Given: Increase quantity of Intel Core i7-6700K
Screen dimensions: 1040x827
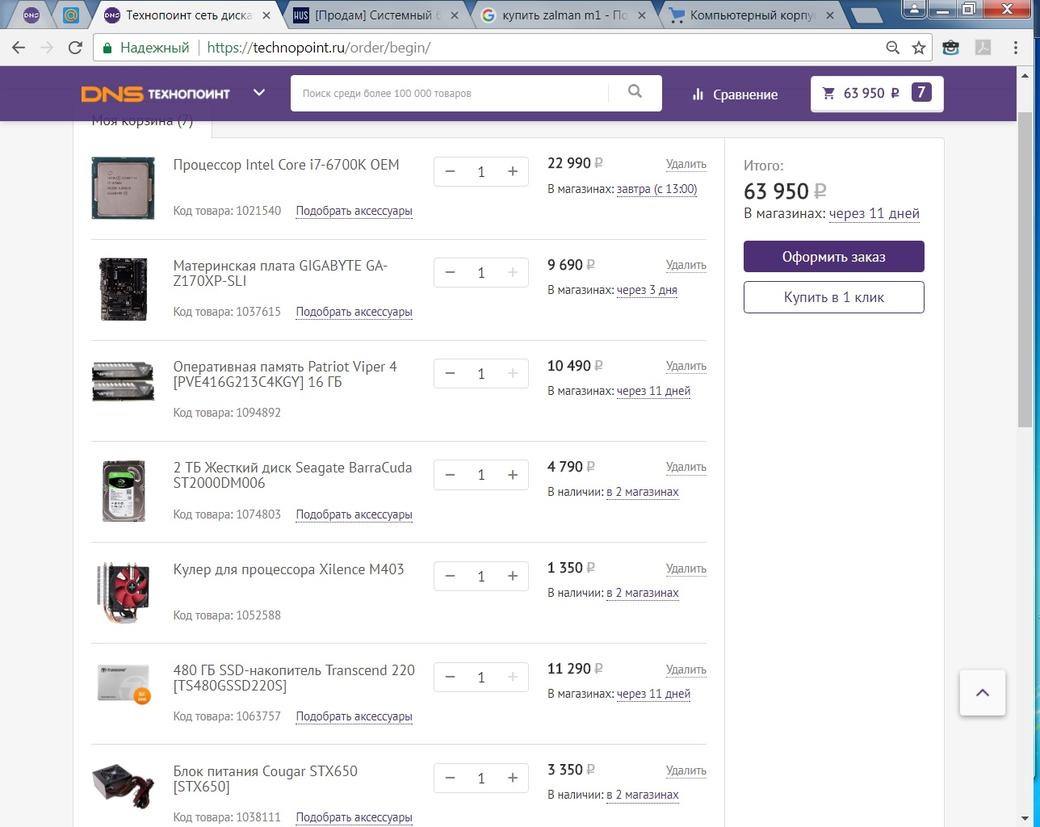Looking at the screenshot, I should 513,172.
